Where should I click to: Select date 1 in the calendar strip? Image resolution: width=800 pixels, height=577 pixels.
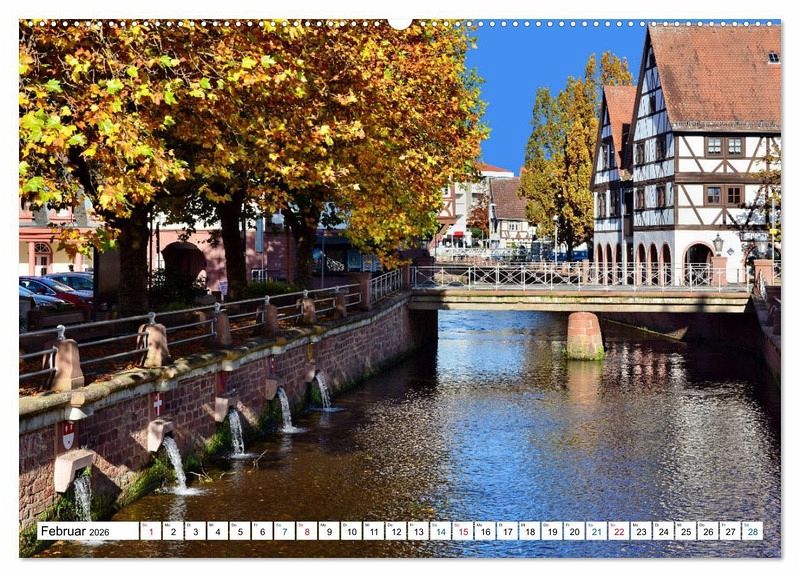[x=151, y=531]
